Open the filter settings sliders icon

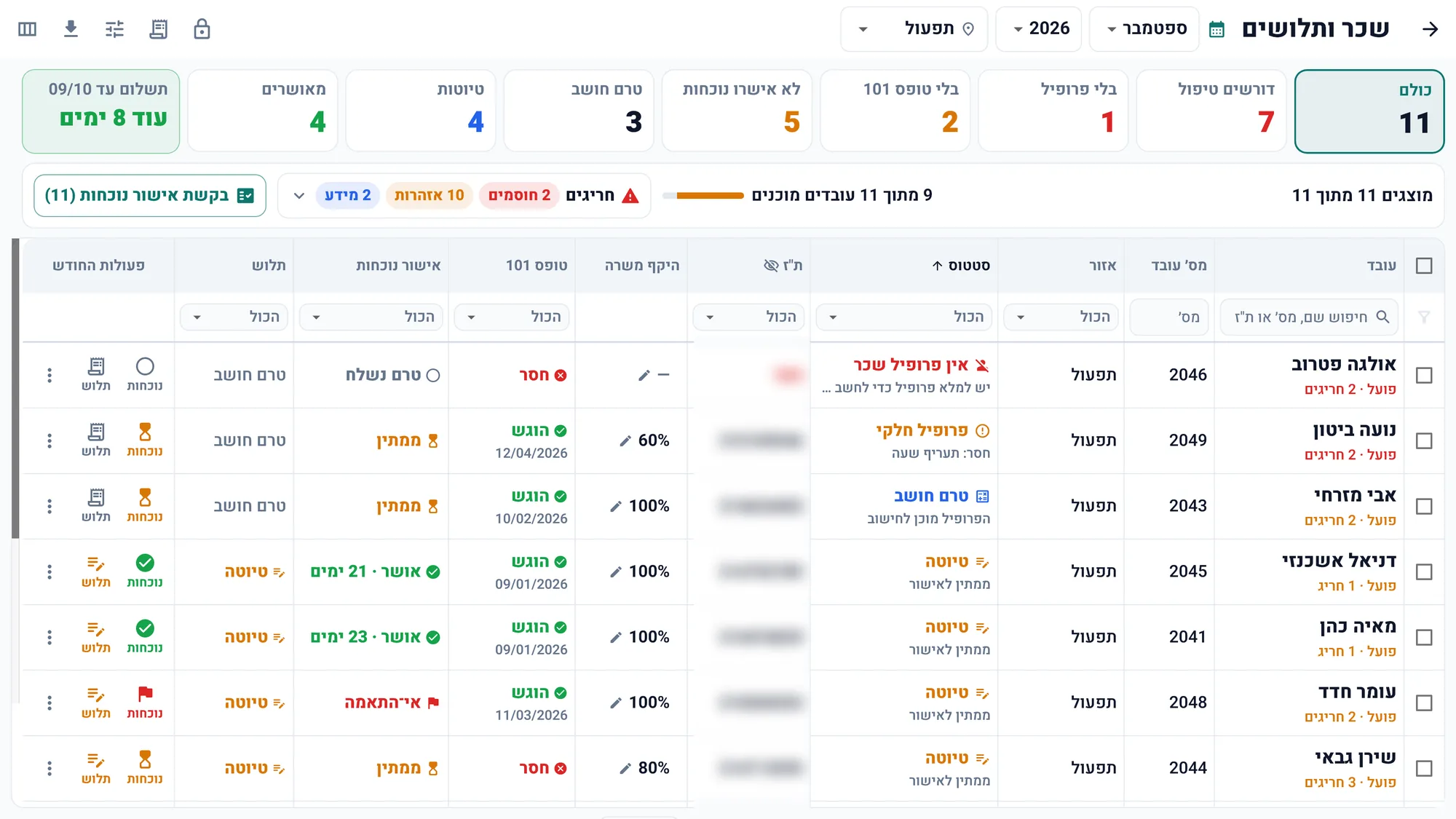point(114,29)
